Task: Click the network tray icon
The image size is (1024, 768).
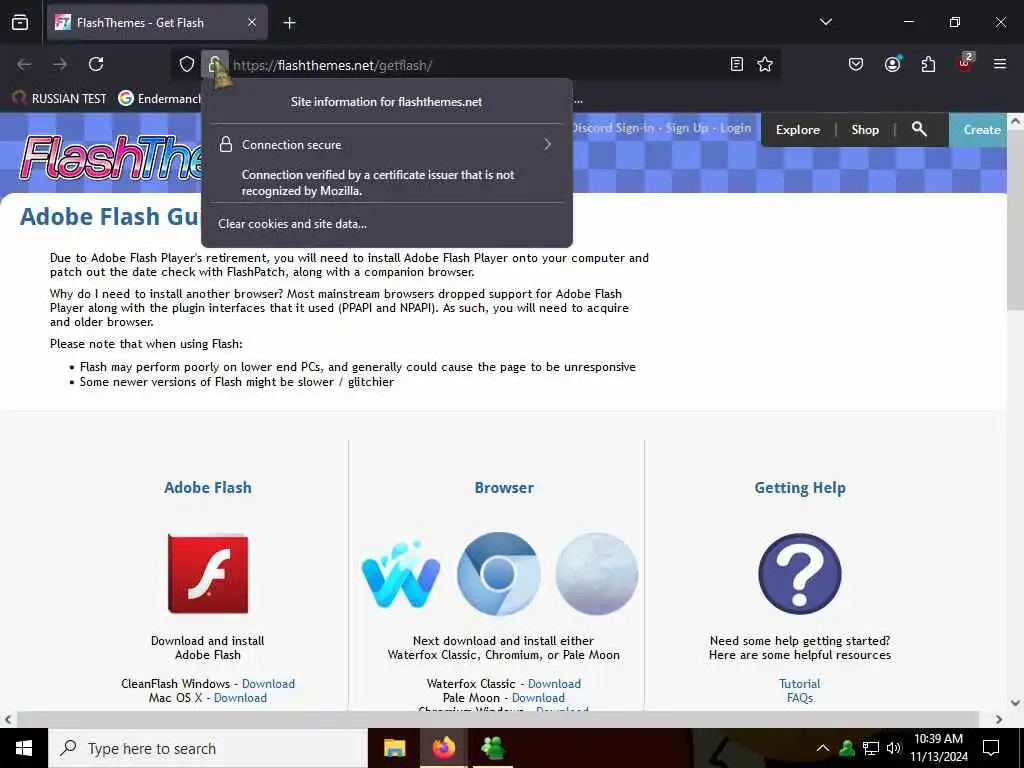Action: (871, 748)
